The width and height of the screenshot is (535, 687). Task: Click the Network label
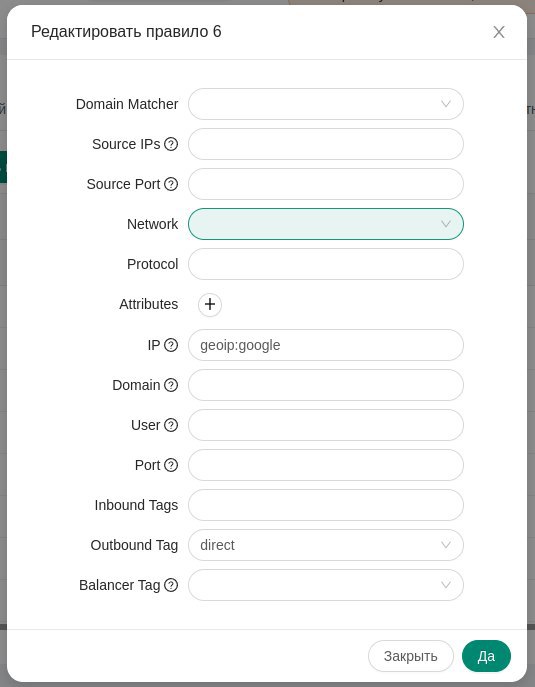tap(152, 224)
